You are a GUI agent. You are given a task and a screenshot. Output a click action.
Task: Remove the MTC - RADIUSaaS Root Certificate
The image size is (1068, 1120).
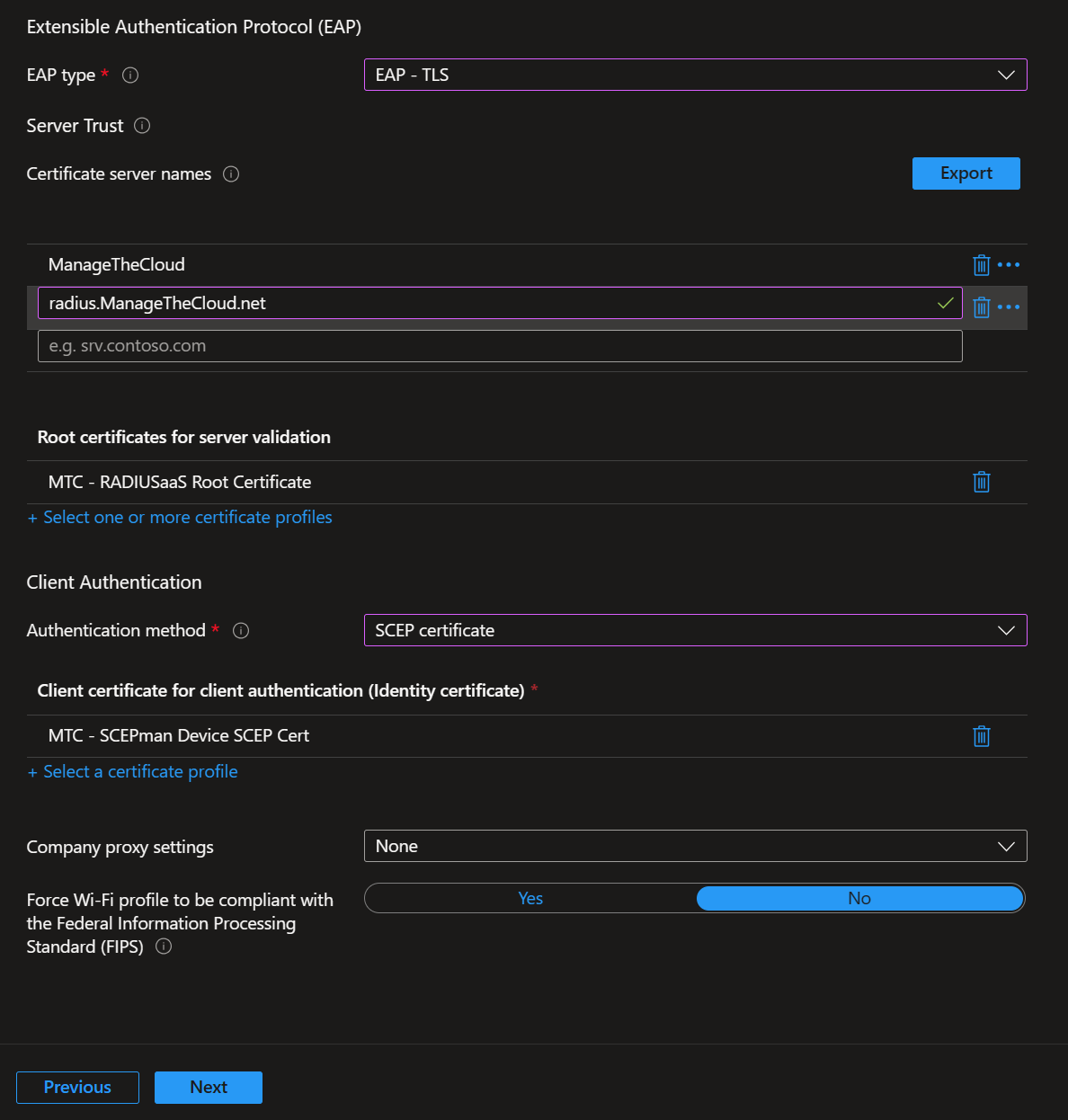tap(981, 482)
